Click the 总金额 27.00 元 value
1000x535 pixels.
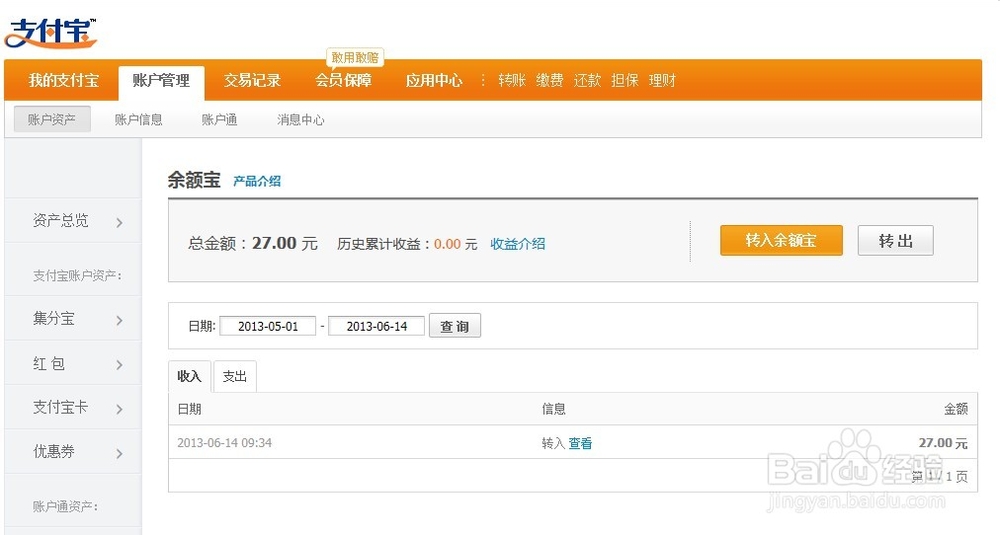click(x=284, y=243)
